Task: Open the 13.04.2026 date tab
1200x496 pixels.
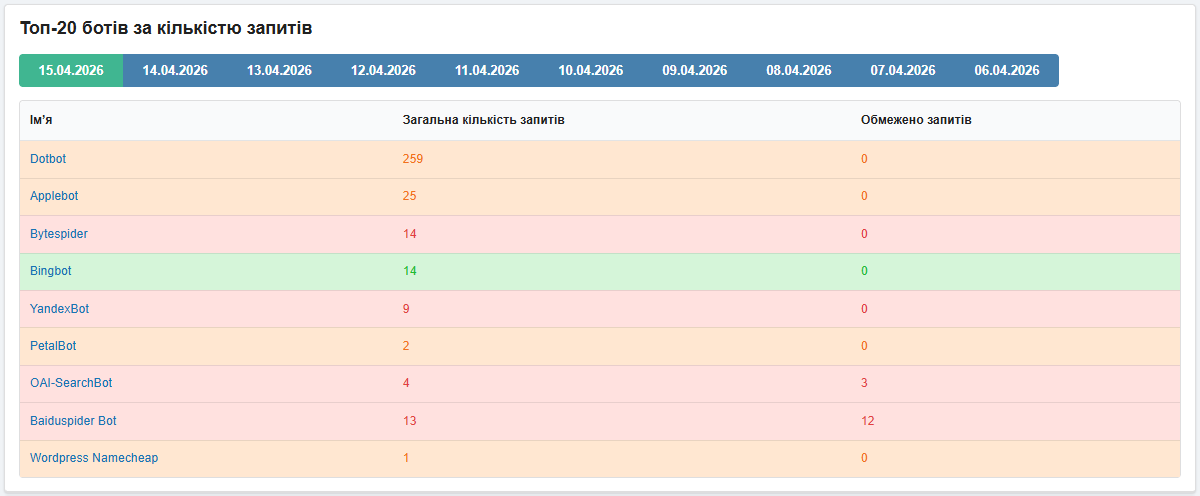Action: 279,70
